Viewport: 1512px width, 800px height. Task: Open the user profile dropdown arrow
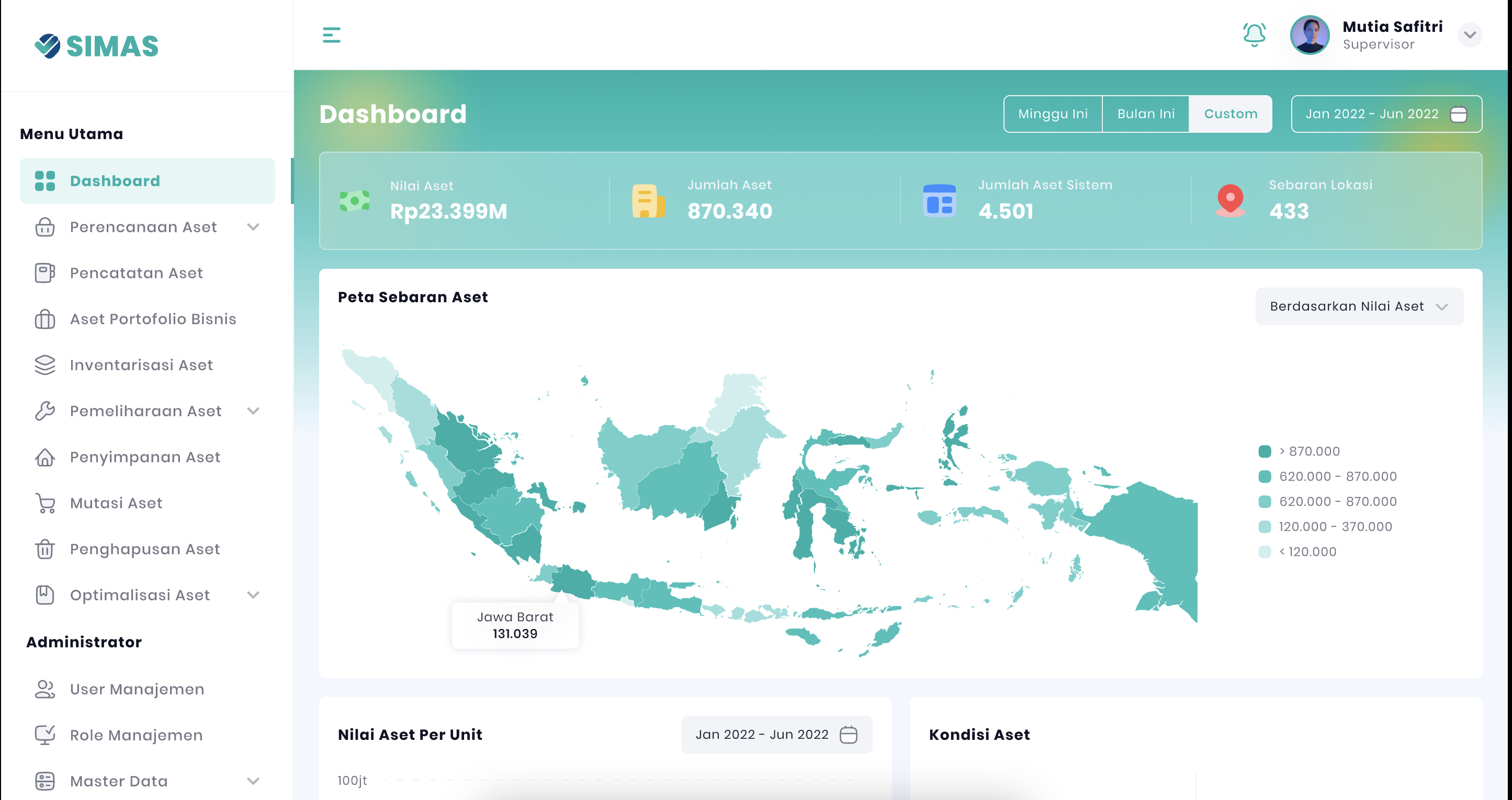pyautogui.click(x=1469, y=35)
